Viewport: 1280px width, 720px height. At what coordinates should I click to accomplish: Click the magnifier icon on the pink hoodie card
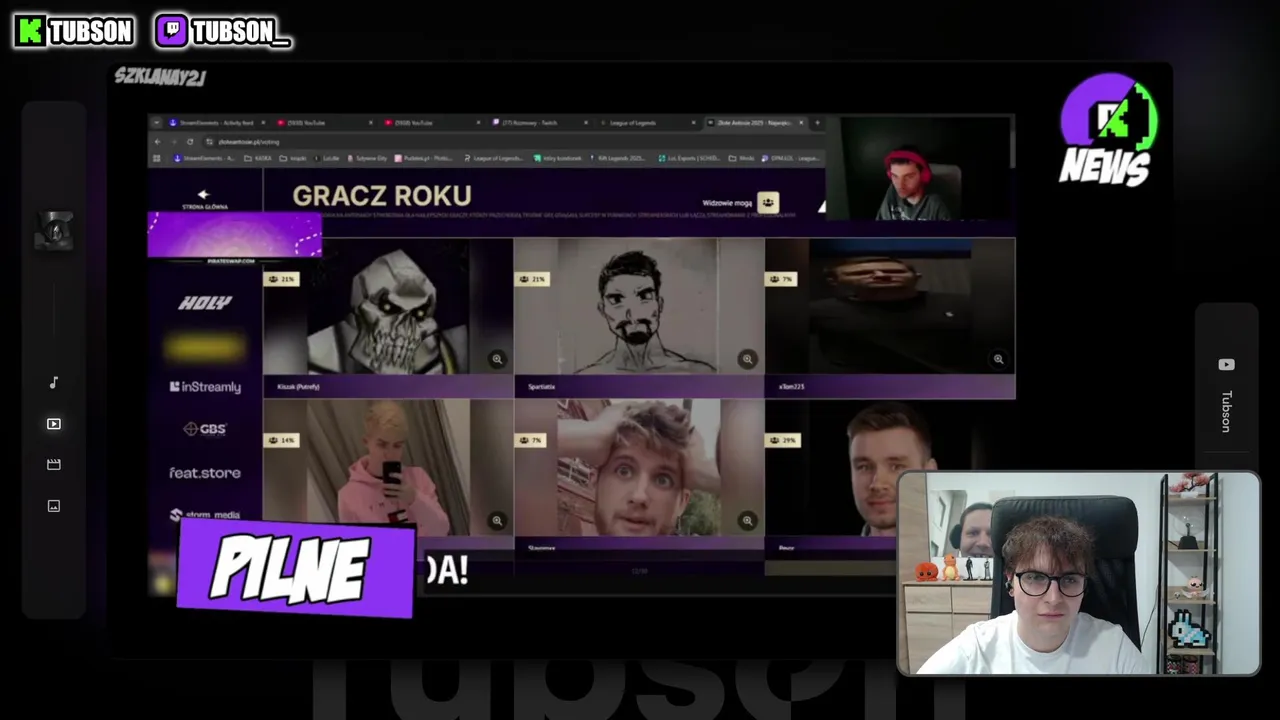click(497, 520)
